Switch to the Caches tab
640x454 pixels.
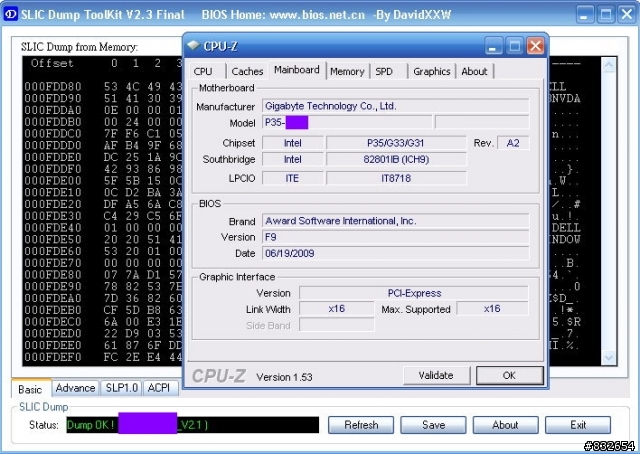click(x=247, y=71)
